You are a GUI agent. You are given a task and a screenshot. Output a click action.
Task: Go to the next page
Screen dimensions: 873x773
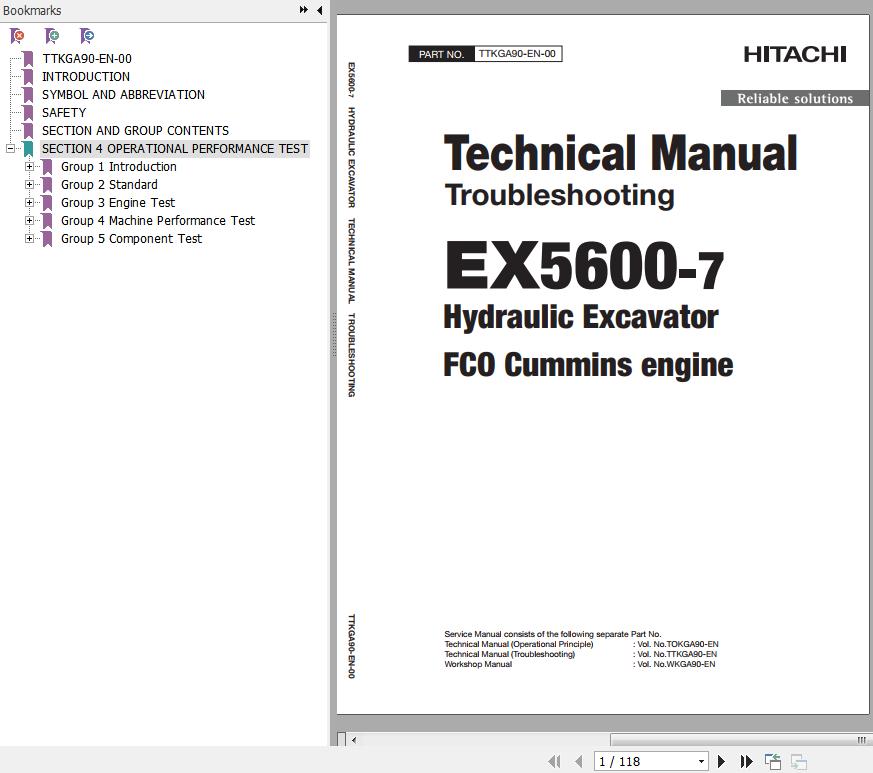click(x=721, y=761)
